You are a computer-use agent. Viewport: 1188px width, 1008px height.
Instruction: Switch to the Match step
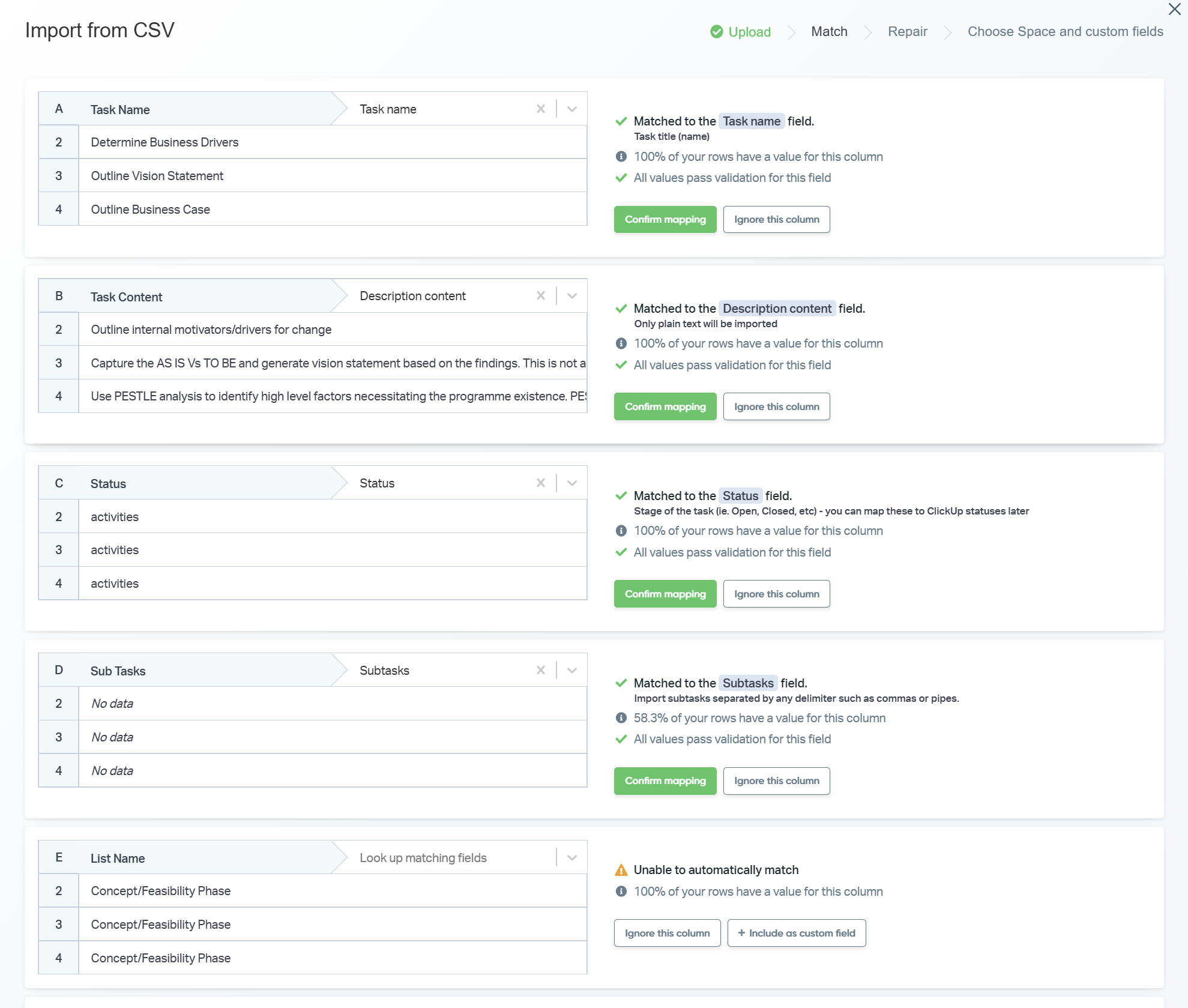point(829,32)
